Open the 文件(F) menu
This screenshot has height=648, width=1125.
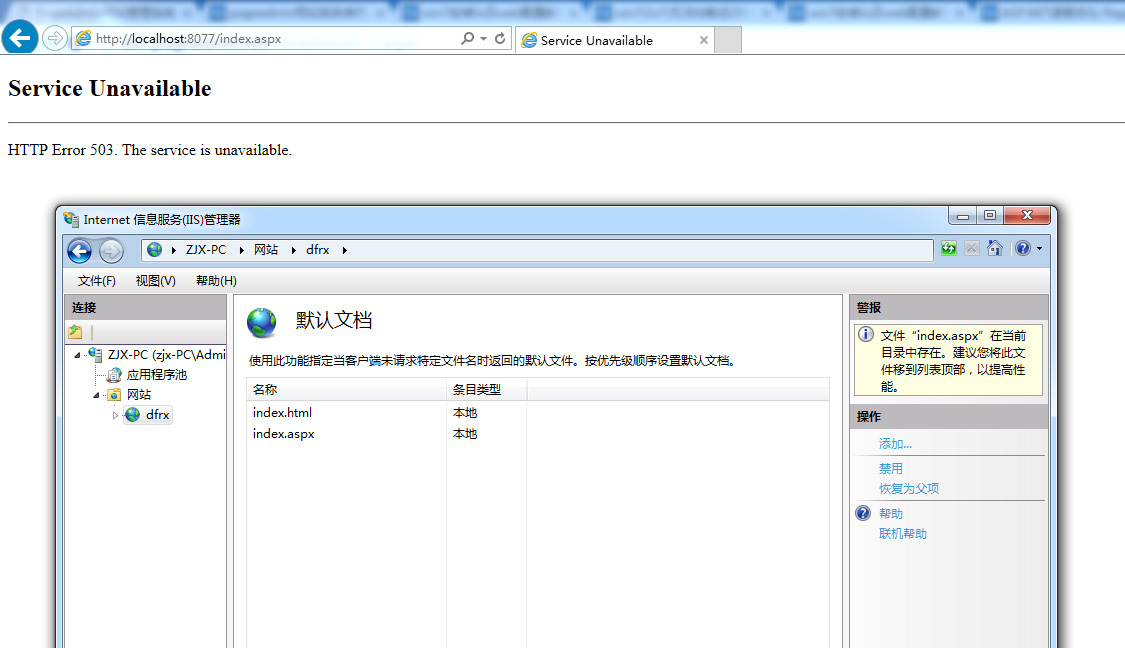[97, 281]
